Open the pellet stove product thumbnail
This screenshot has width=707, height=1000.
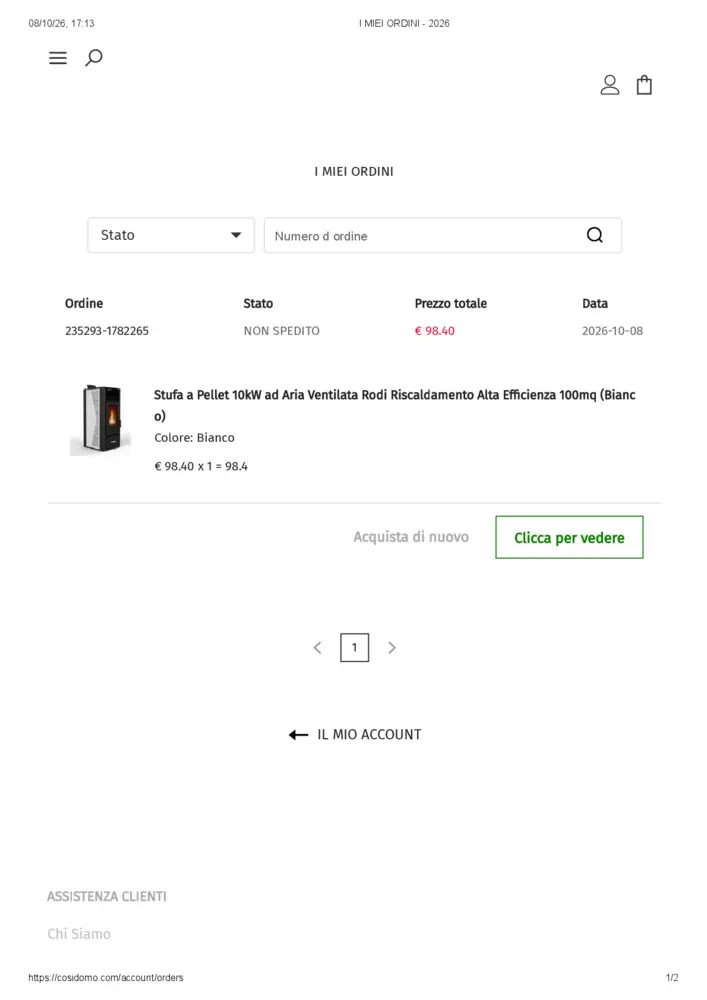point(101,420)
